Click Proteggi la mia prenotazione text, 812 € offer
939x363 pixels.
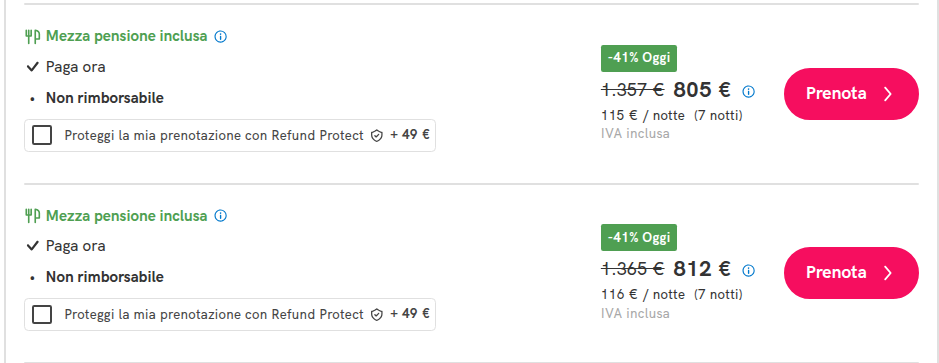point(214,315)
